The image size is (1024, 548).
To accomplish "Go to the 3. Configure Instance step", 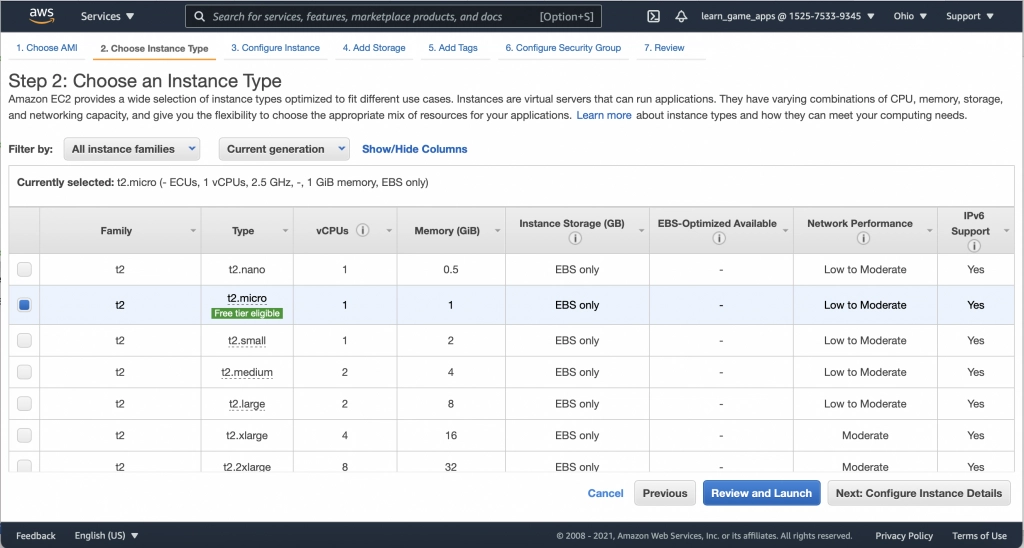I will pyautogui.click(x=276, y=48).
